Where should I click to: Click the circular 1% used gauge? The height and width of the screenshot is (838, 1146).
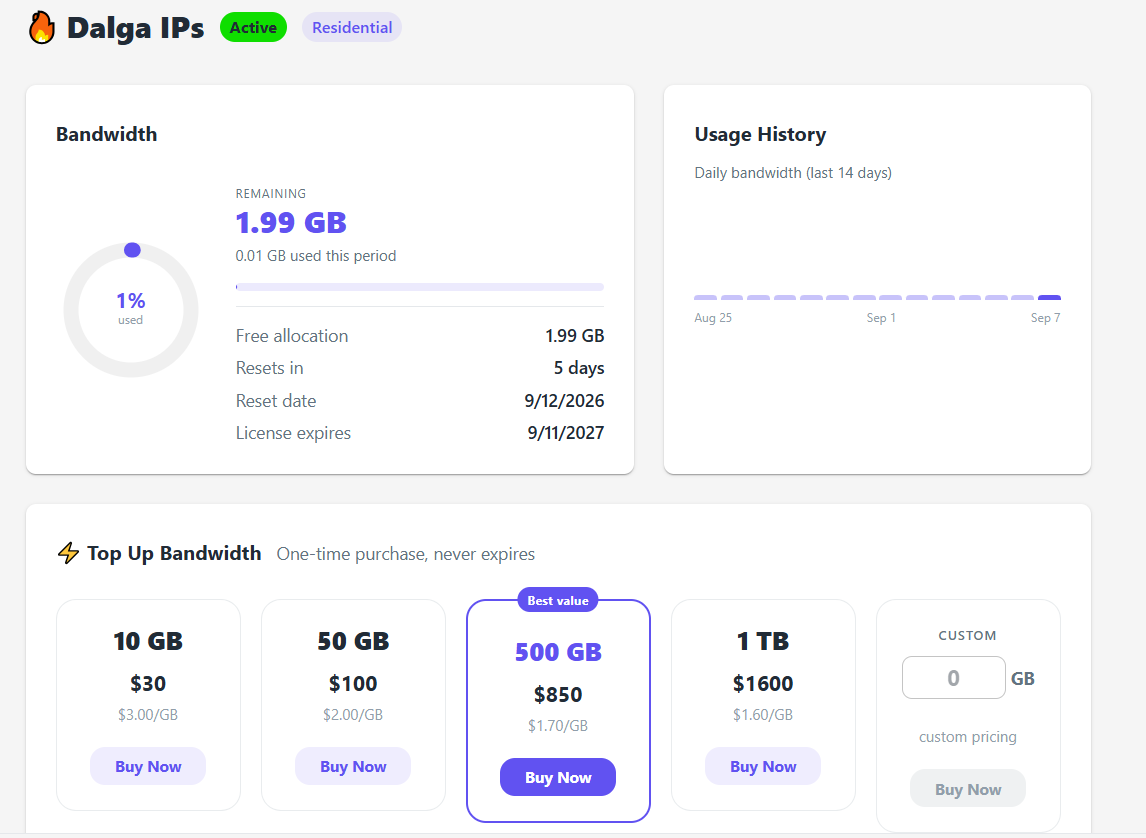[x=131, y=310]
